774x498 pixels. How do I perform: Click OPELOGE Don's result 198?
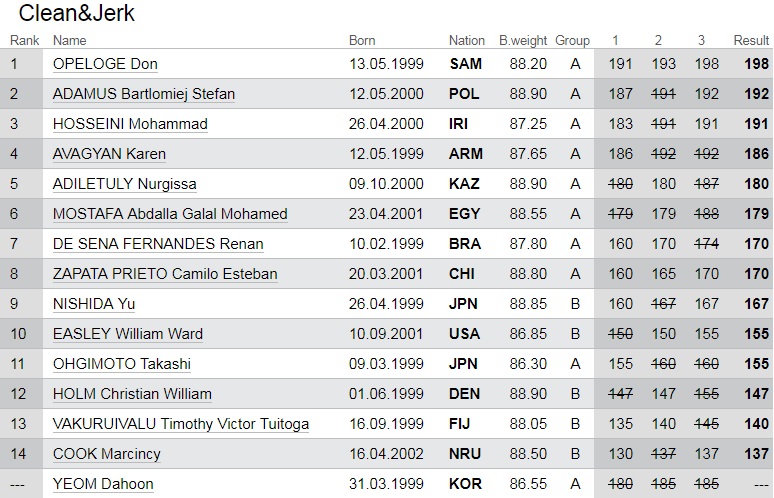tap(757, 64)
